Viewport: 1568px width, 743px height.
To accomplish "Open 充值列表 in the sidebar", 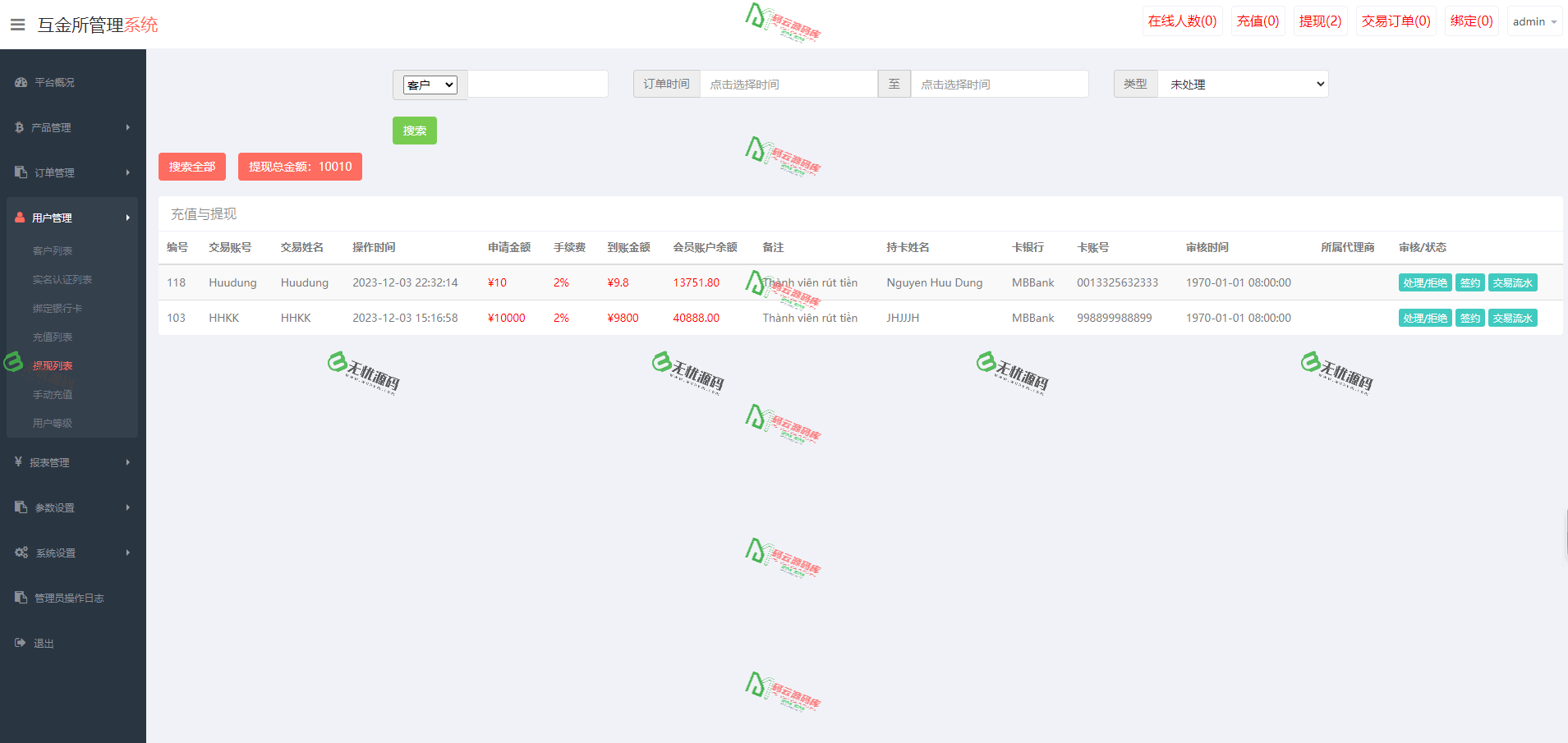I will point(53,337).
